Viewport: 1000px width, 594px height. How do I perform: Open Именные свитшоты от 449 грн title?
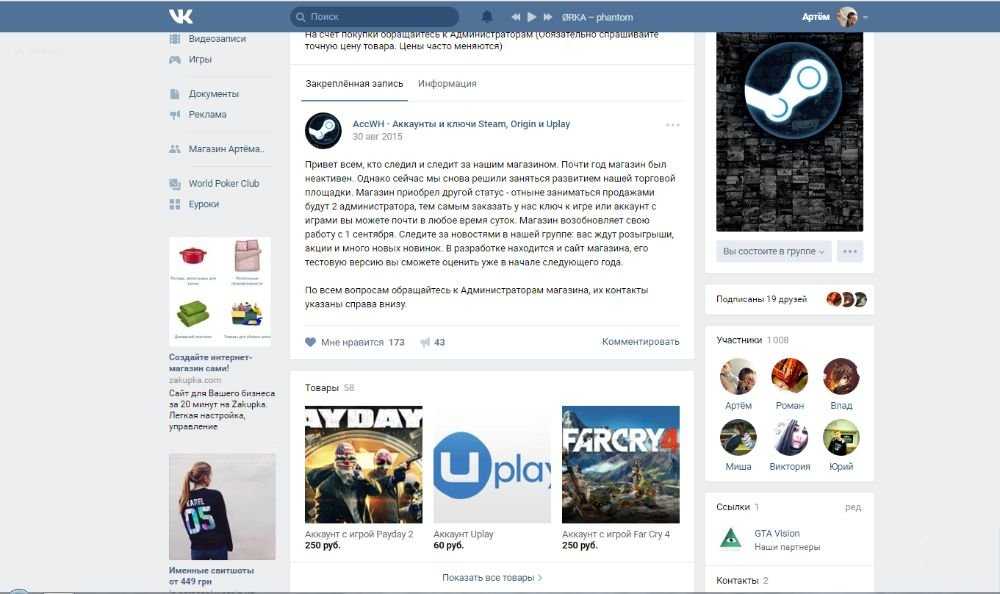tap(212, 575)
